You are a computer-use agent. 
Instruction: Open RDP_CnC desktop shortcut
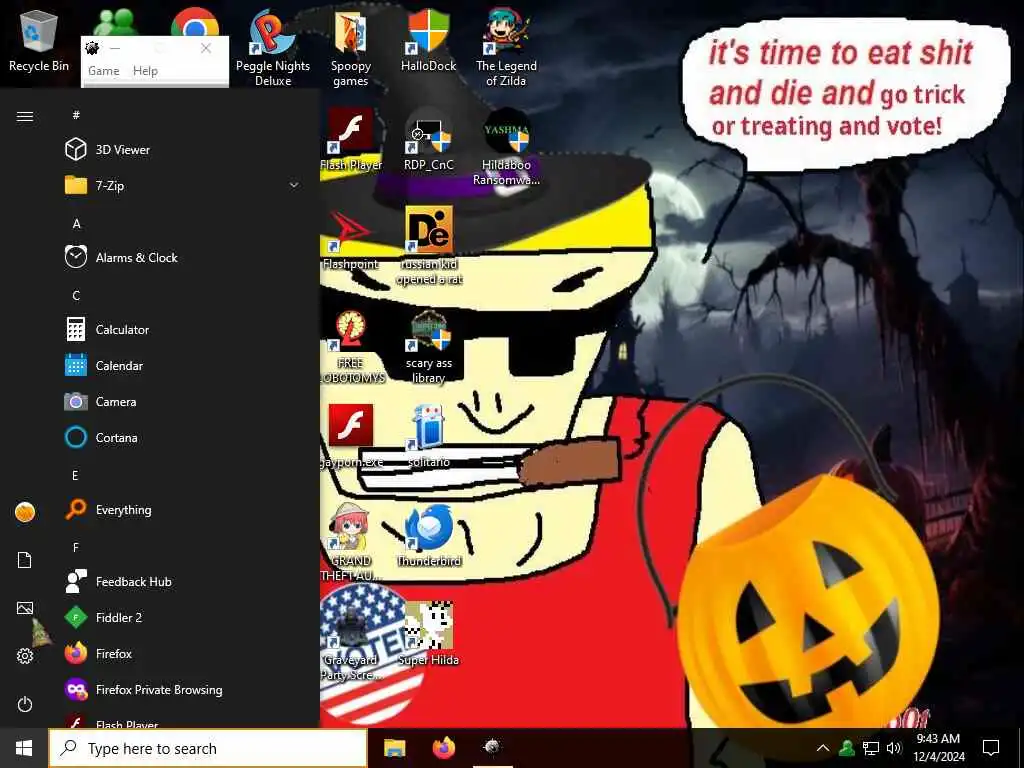[428, 139]
